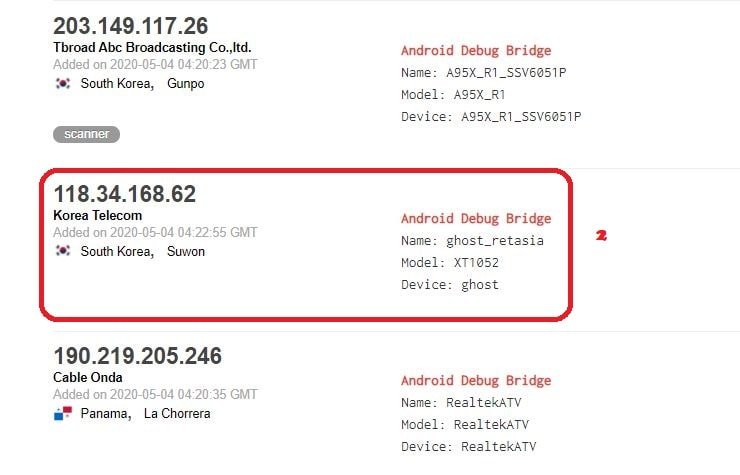The width and height of the screenshot is (740, 475).
Task: Click the South Korea flag beside Gunpo
Action: click(63, 84)
